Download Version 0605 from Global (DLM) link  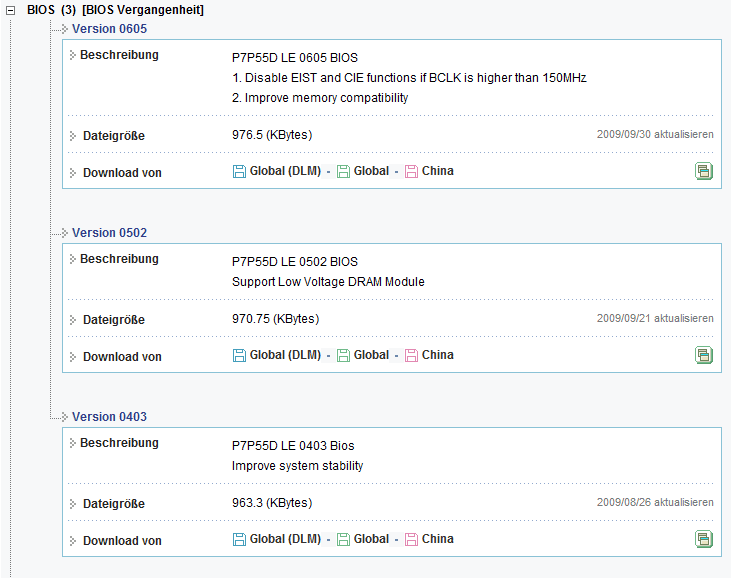click(x=285, y=171)
